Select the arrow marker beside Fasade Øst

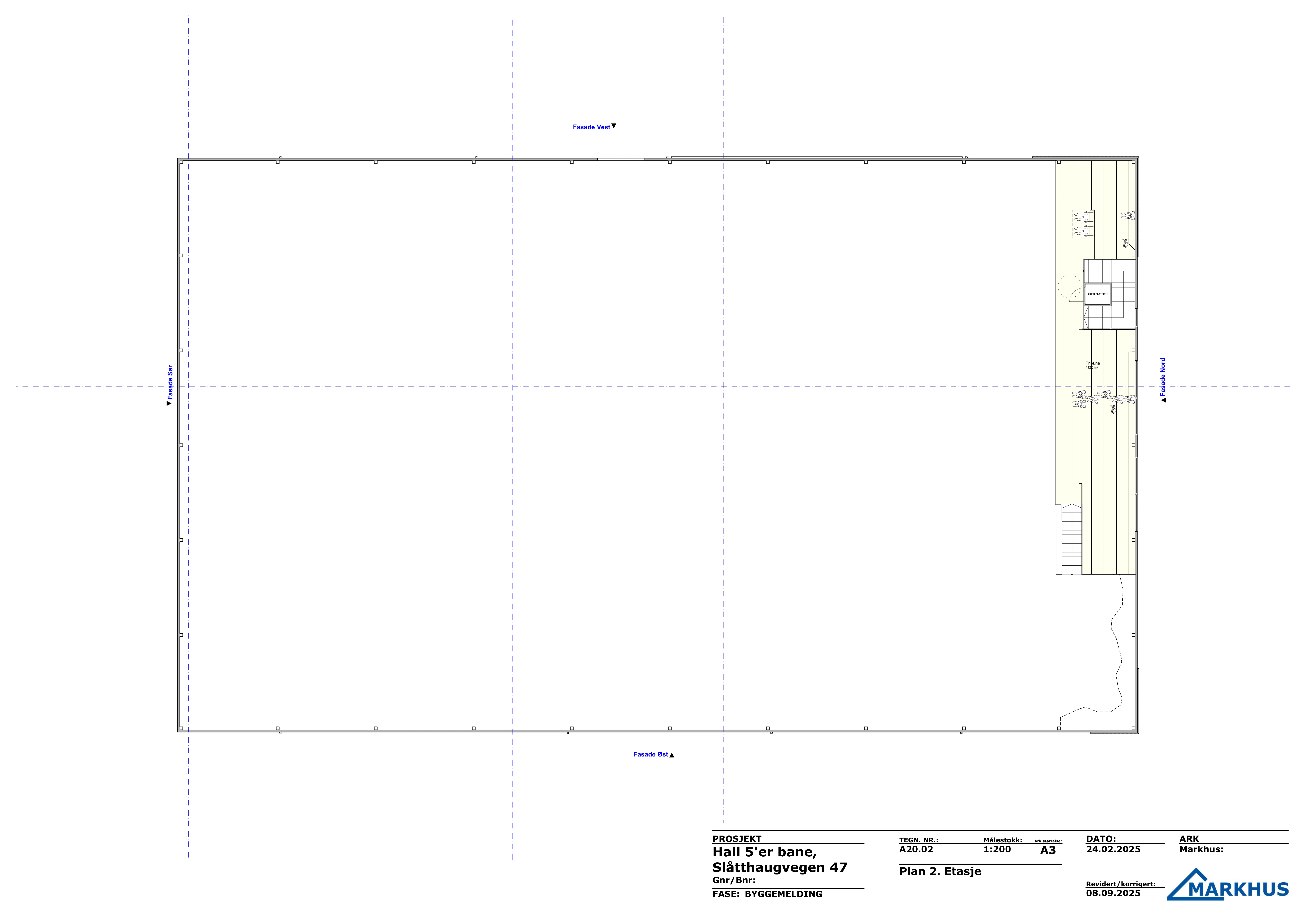pyautogui.click(x=672, y=755)
